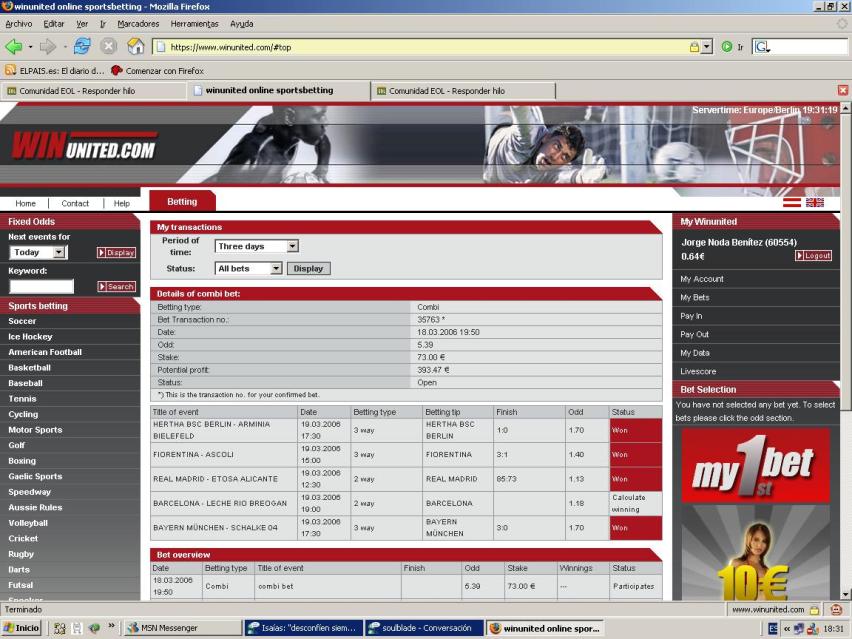
Task: Expand the Status All bets dropdown
Action: click(249, 268)
